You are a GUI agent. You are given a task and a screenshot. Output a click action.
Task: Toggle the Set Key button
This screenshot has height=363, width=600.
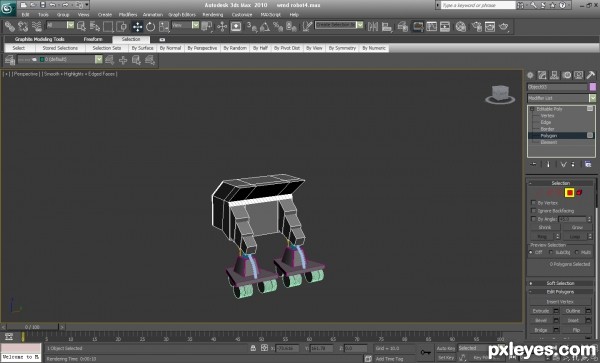pyautogui.click(x=446, y=358)
